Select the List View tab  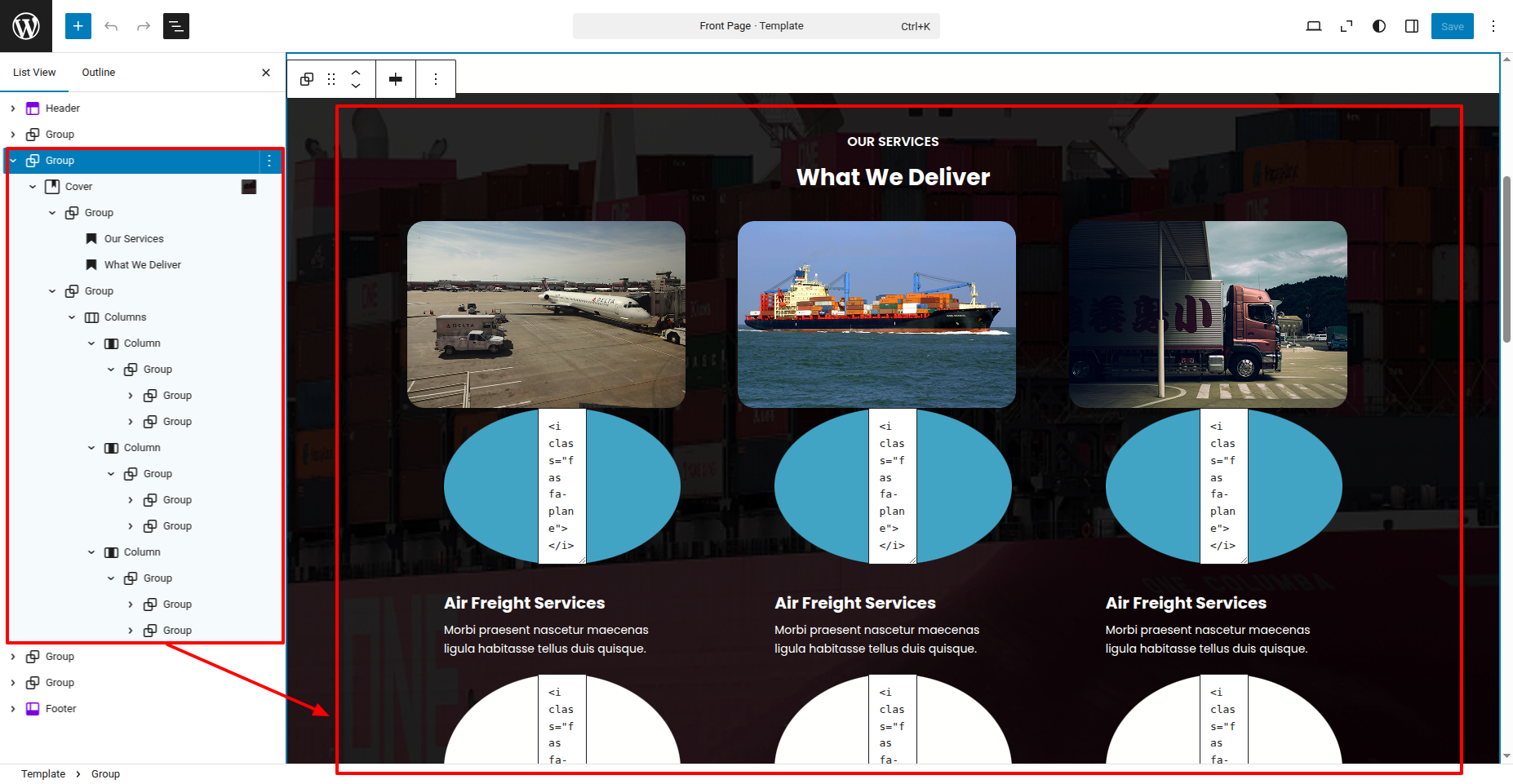pos(34,73)
